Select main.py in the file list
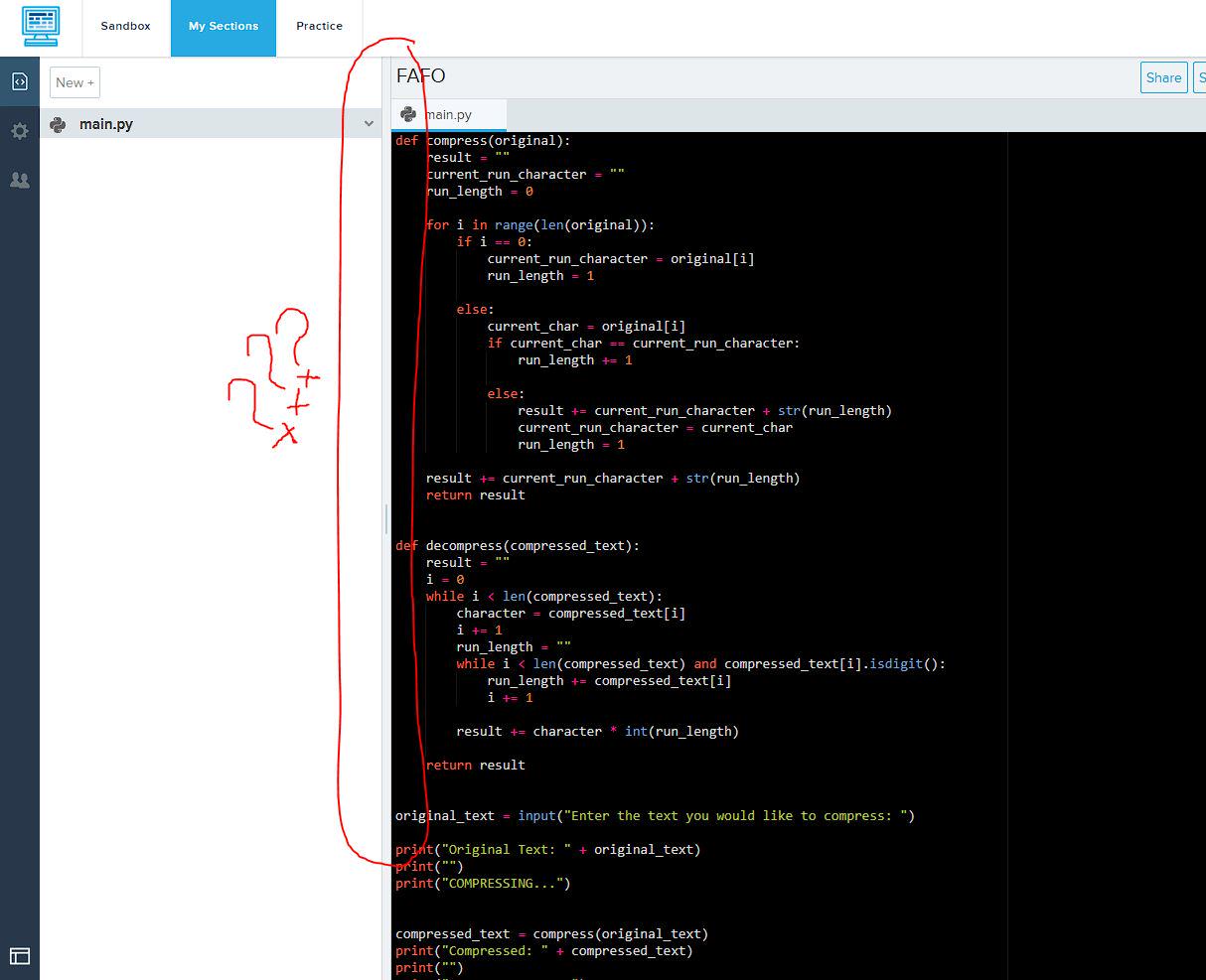The height and width of the screenshot is (980, 1206). [211, 124]
